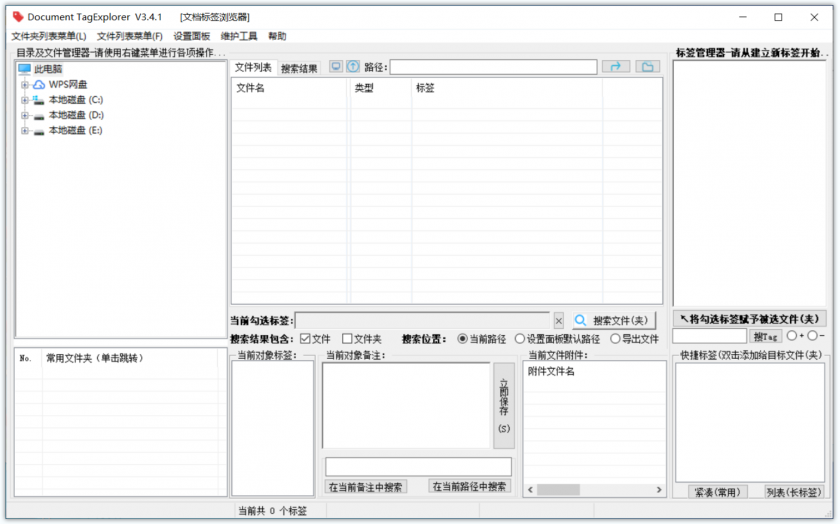Toggle the 文件夹 checkbox
The height and width of the screenshot is (524, 840).
tap(347, 339)
